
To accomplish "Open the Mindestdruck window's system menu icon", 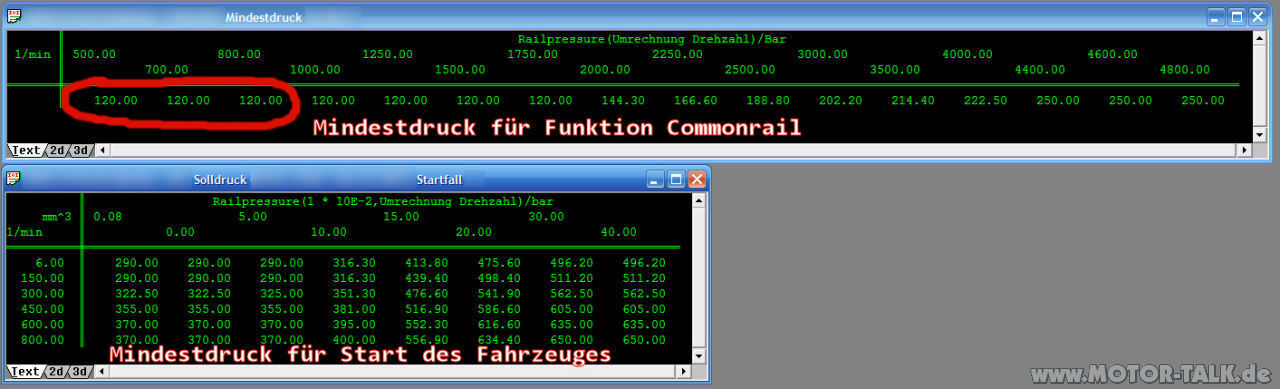I will (x=14, y=17).
